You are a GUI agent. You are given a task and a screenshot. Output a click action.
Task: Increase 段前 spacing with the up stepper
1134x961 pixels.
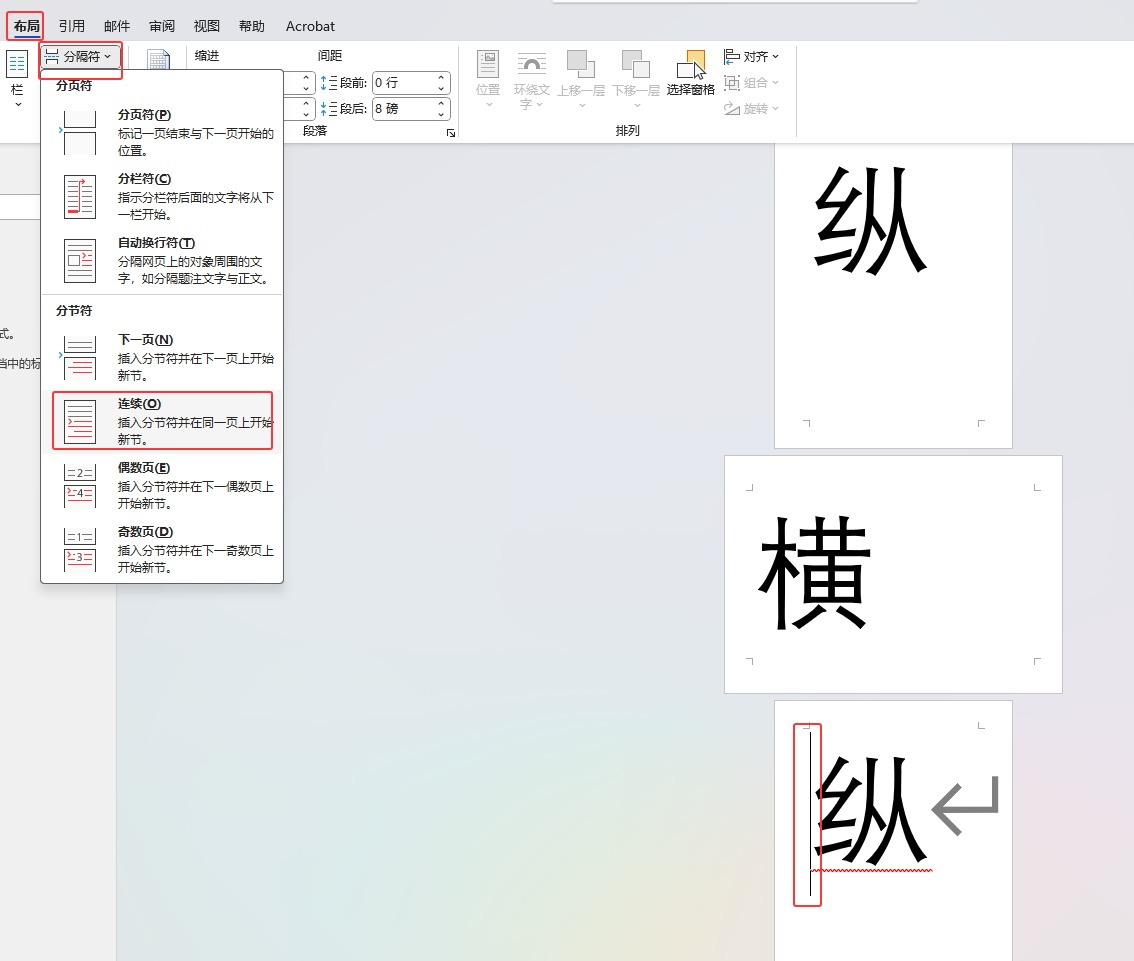click(440, 78)
